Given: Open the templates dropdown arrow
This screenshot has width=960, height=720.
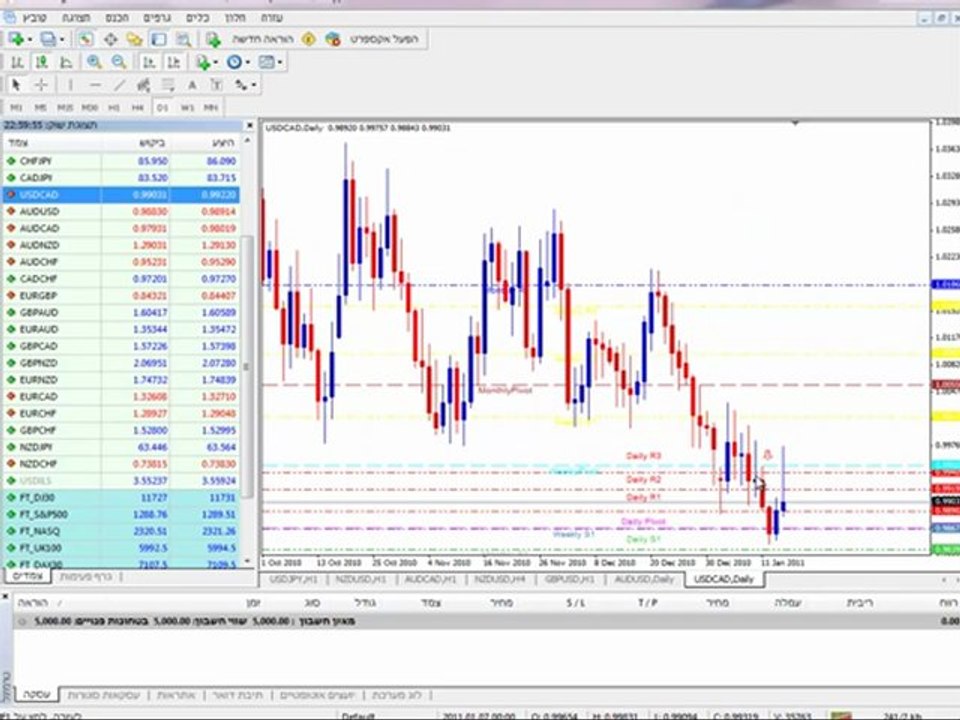Looking at the screenshot, I should click(x=280, y=62).
